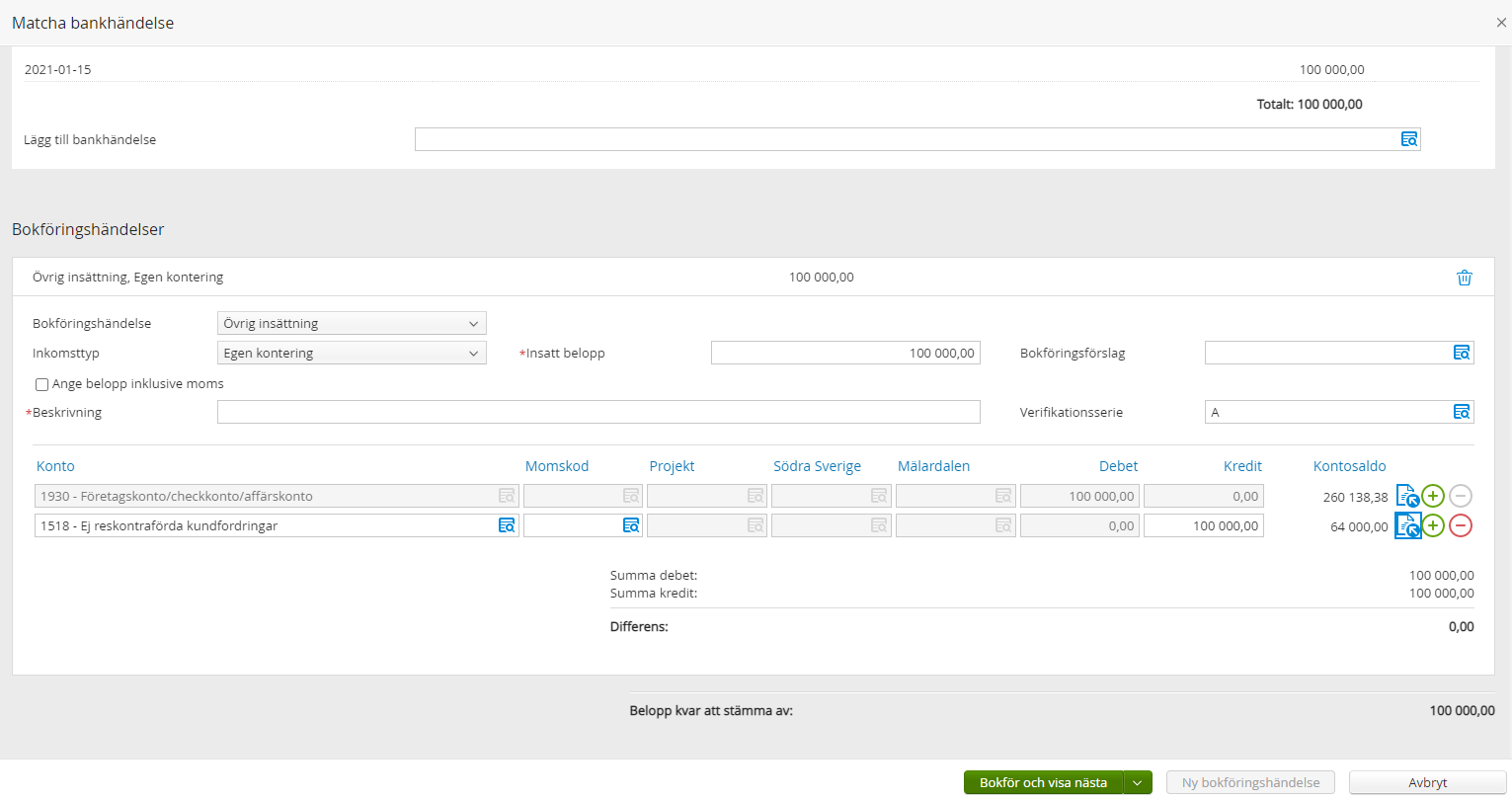
Task: Open Bokföringsförslag search icon
Action: click(1461, 353)
